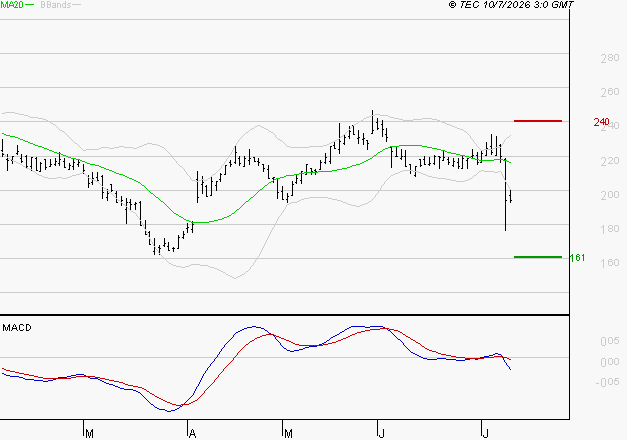Click the 260 price axis label
The image size is (627, 440).
click(610, 92)
